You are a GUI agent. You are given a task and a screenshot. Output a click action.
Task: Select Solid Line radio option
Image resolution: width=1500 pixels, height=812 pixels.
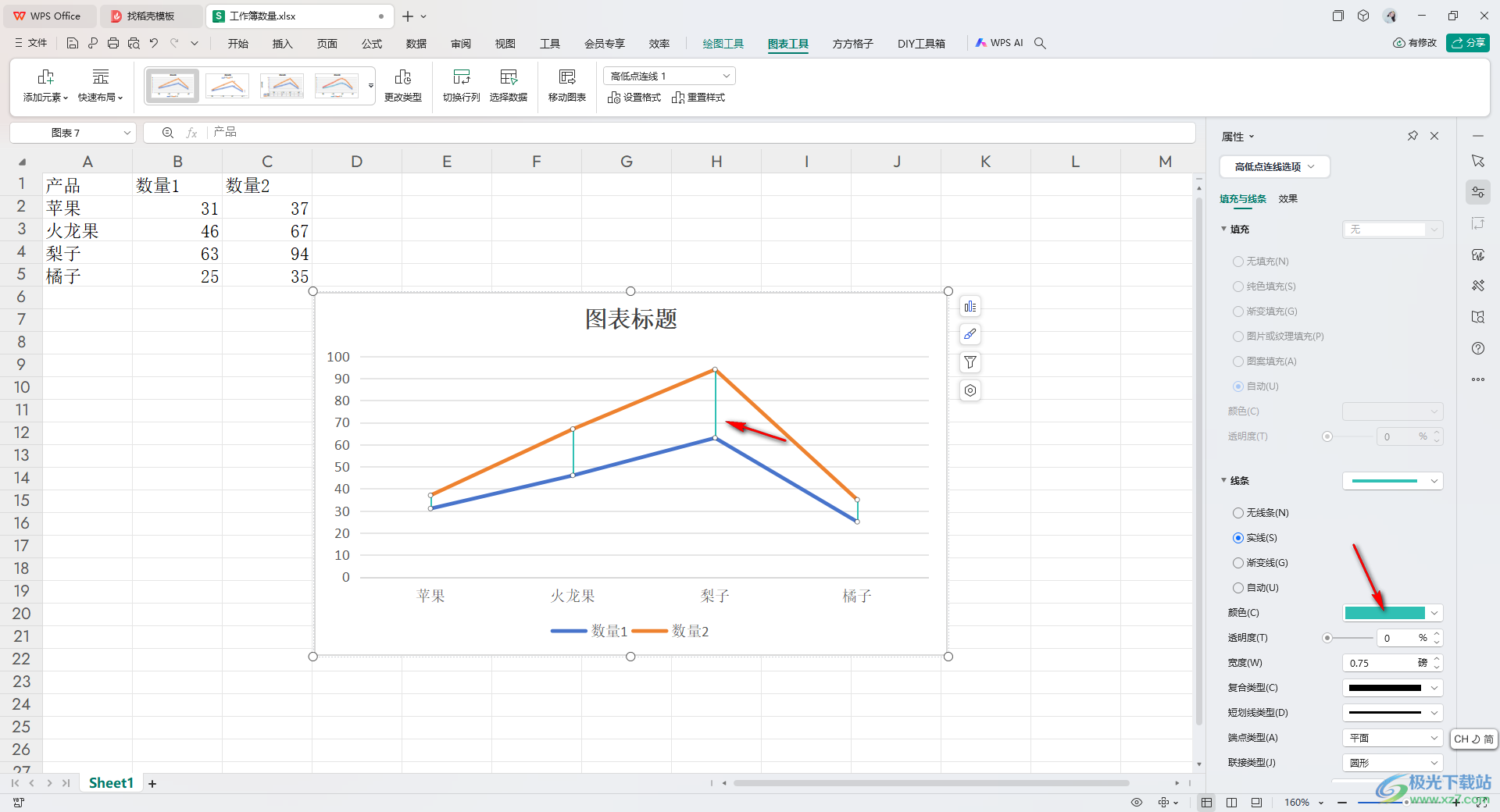(1255, 538)
